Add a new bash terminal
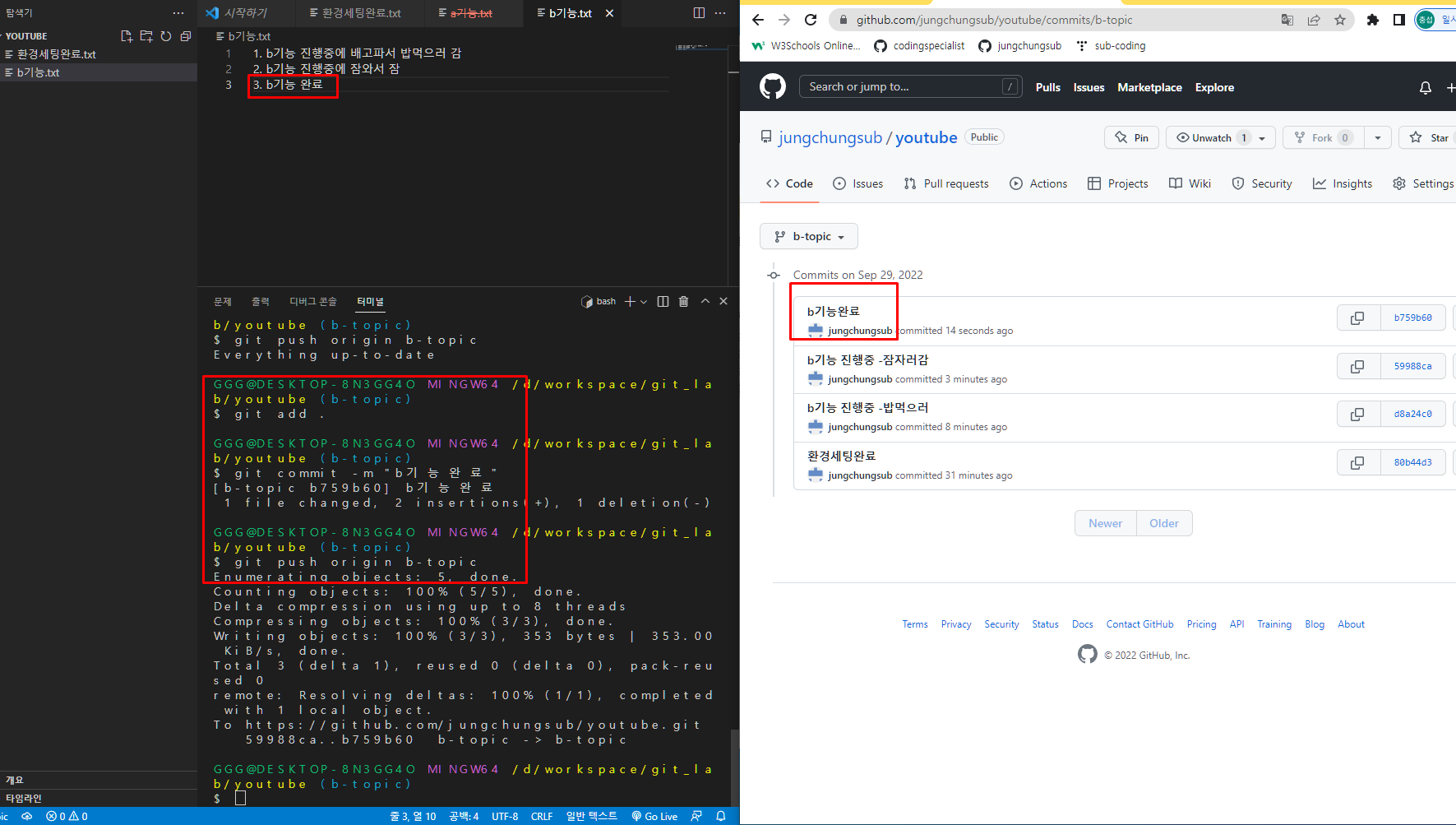Image resolution: width=1456 pixels, height=825 pixels. (x=630, y=302)
